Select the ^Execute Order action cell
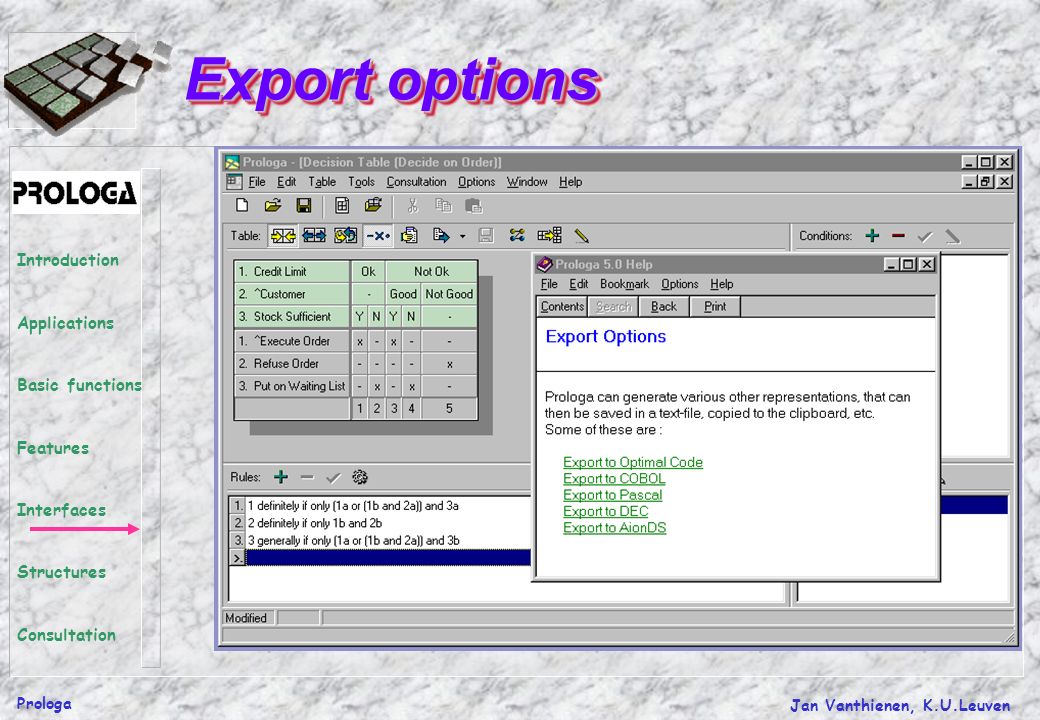The width and height of the screenshot is (1040, 720). [292, 341]
